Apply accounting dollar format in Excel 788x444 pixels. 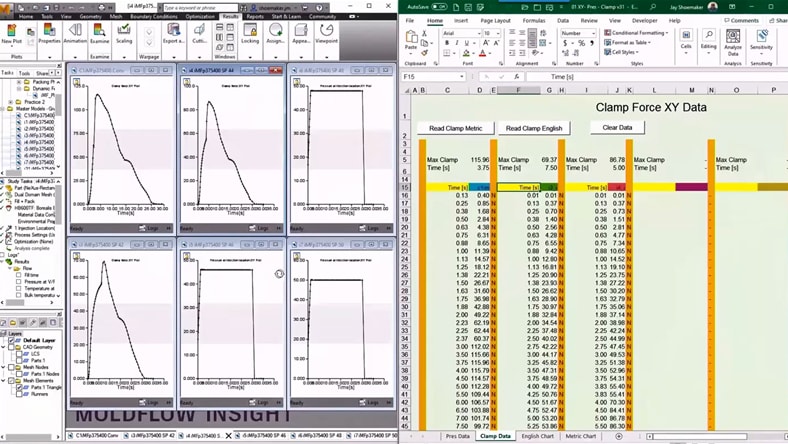pyautogui.click(x=565, y=43)
